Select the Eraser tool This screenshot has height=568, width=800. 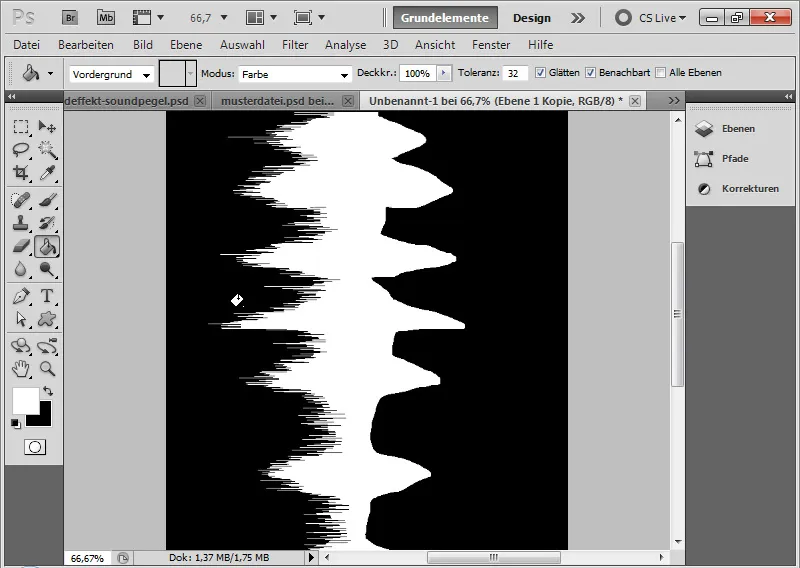coord(21,246)
